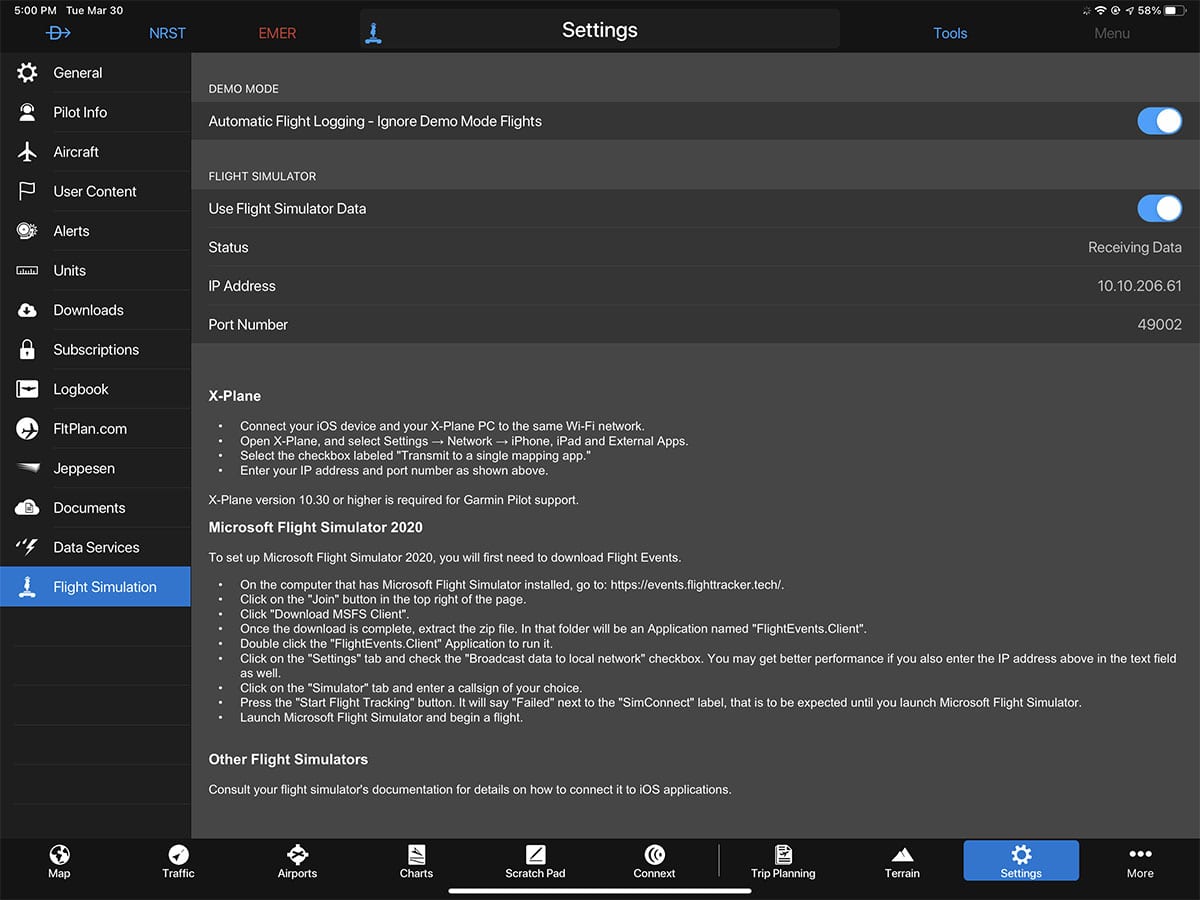This screenshot has height=900, width=1200.
Task: Select the Flight Simulation sidebar item
Action: click(x=95, y=587)
